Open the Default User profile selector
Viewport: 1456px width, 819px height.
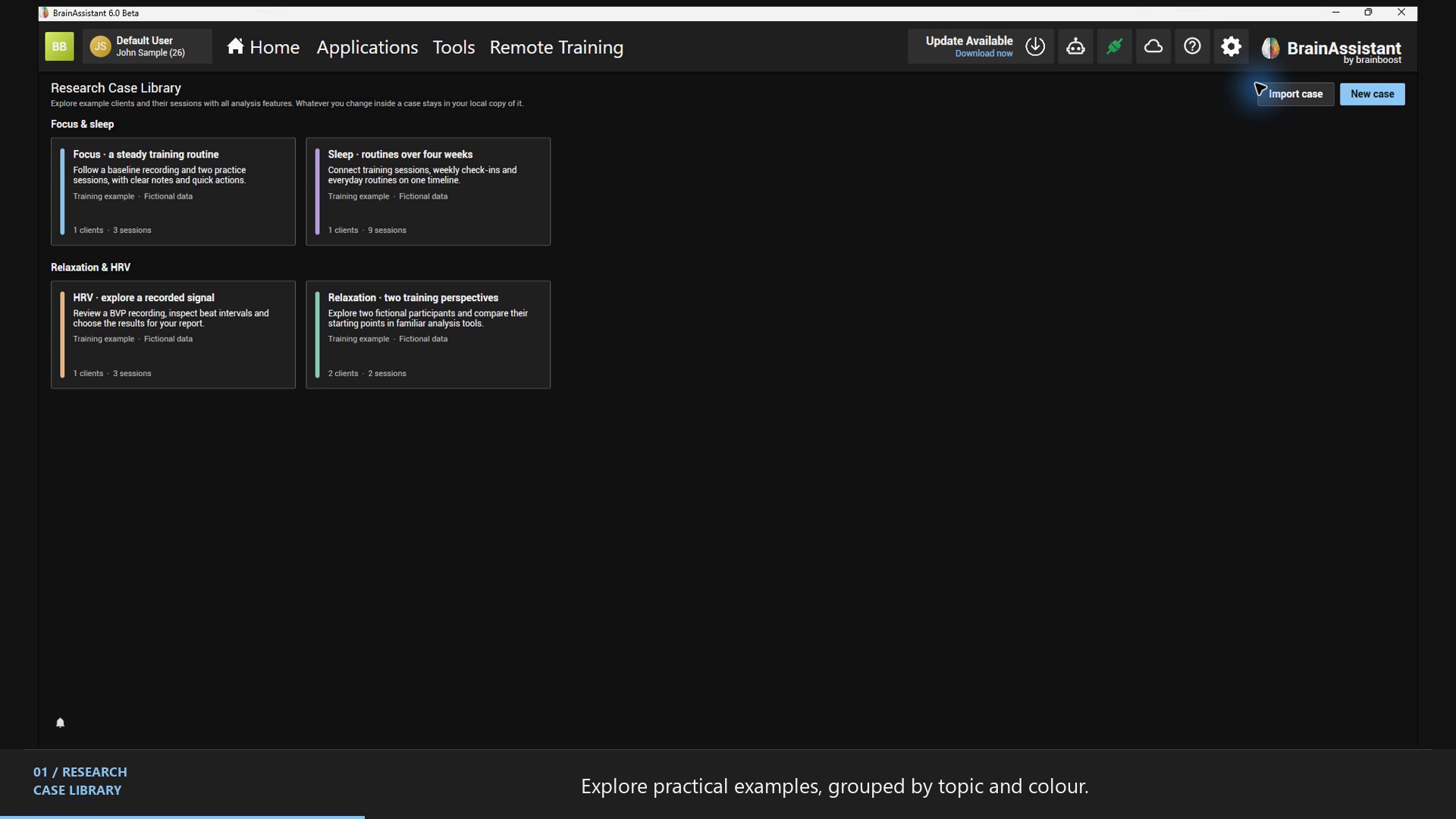[147, 47]
